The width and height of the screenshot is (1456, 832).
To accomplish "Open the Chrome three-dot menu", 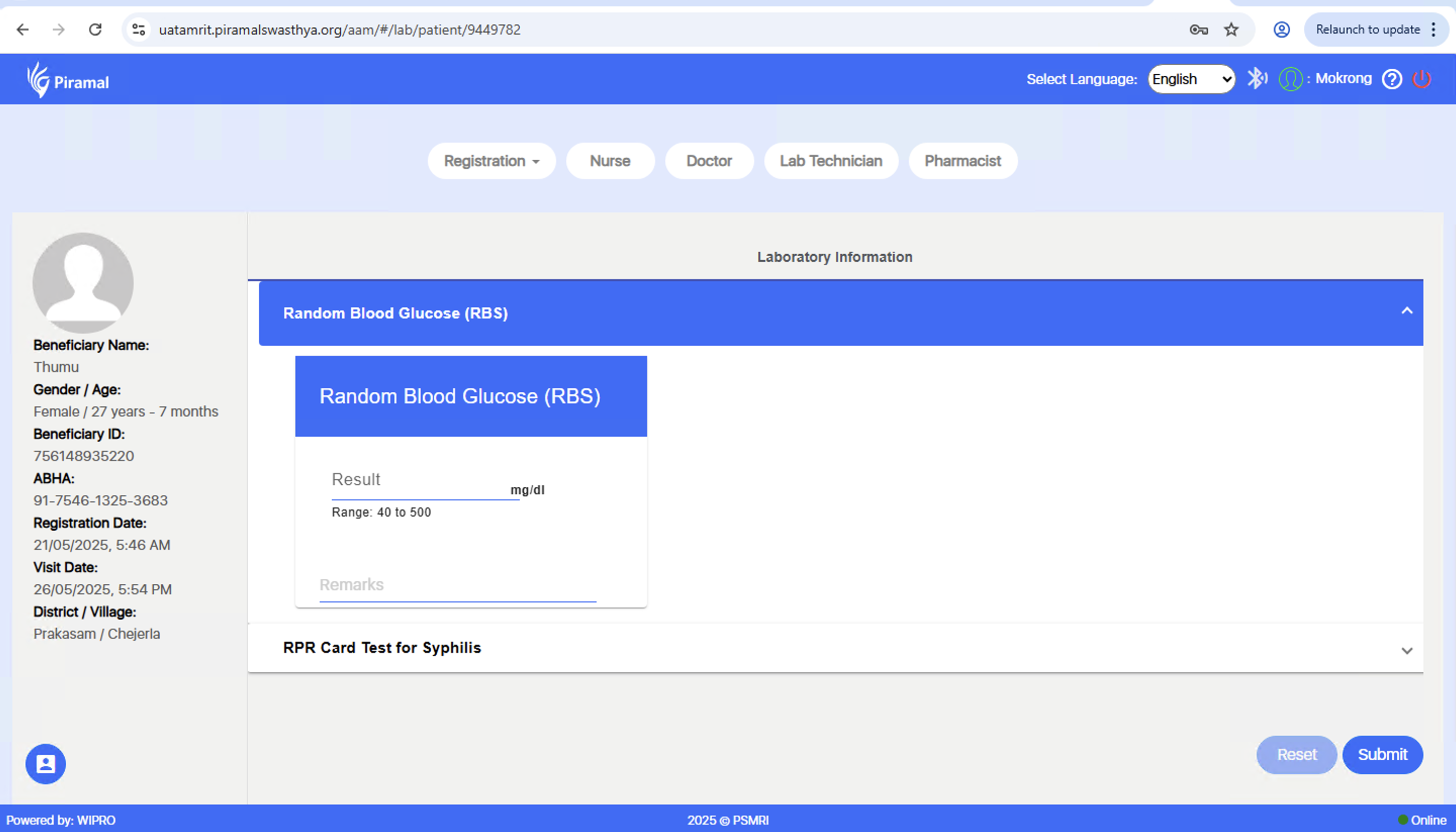I will (x=1433, y=30).
